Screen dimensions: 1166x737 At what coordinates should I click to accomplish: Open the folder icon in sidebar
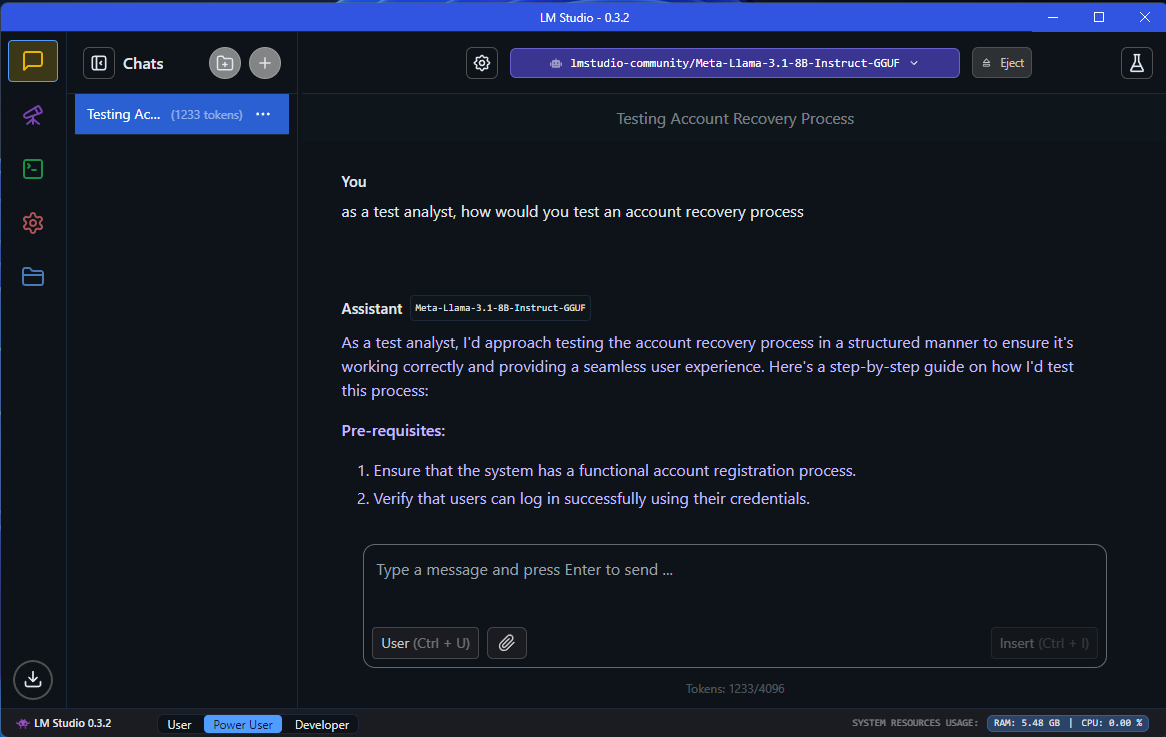pyautogui.click(x=33, y=277)
